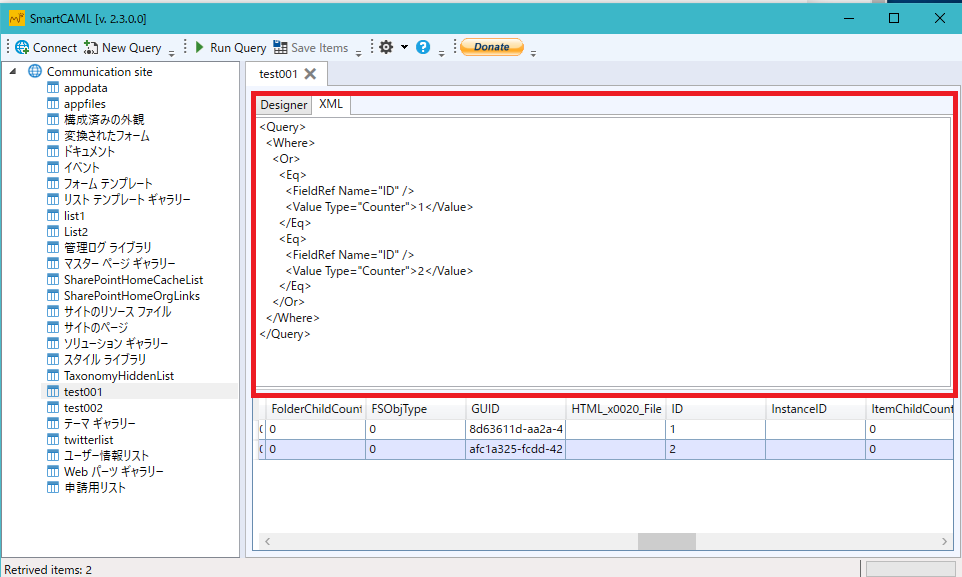Click the list icon beside イベント

[x=53, y=167]
